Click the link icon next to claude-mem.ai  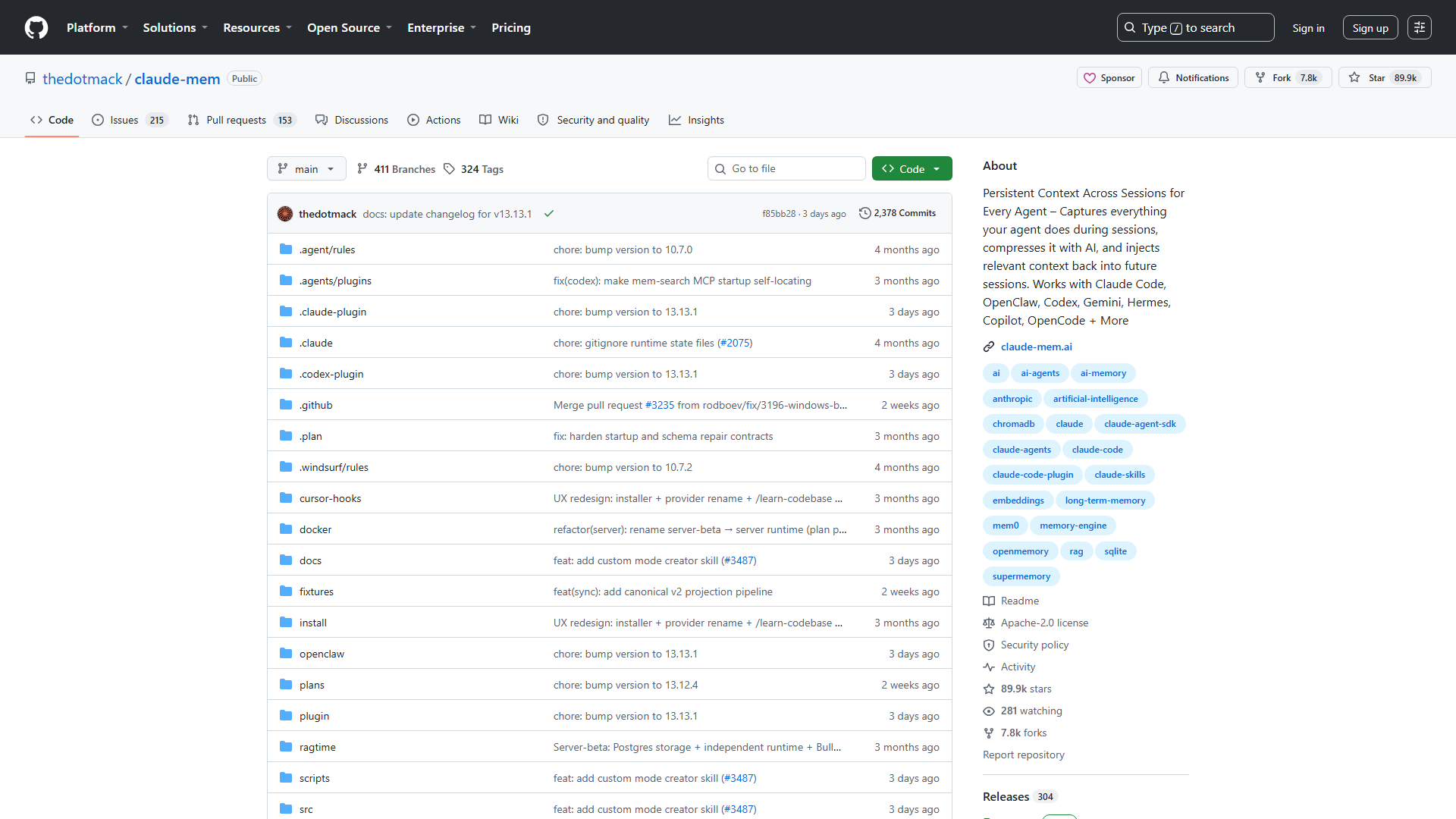989,347
